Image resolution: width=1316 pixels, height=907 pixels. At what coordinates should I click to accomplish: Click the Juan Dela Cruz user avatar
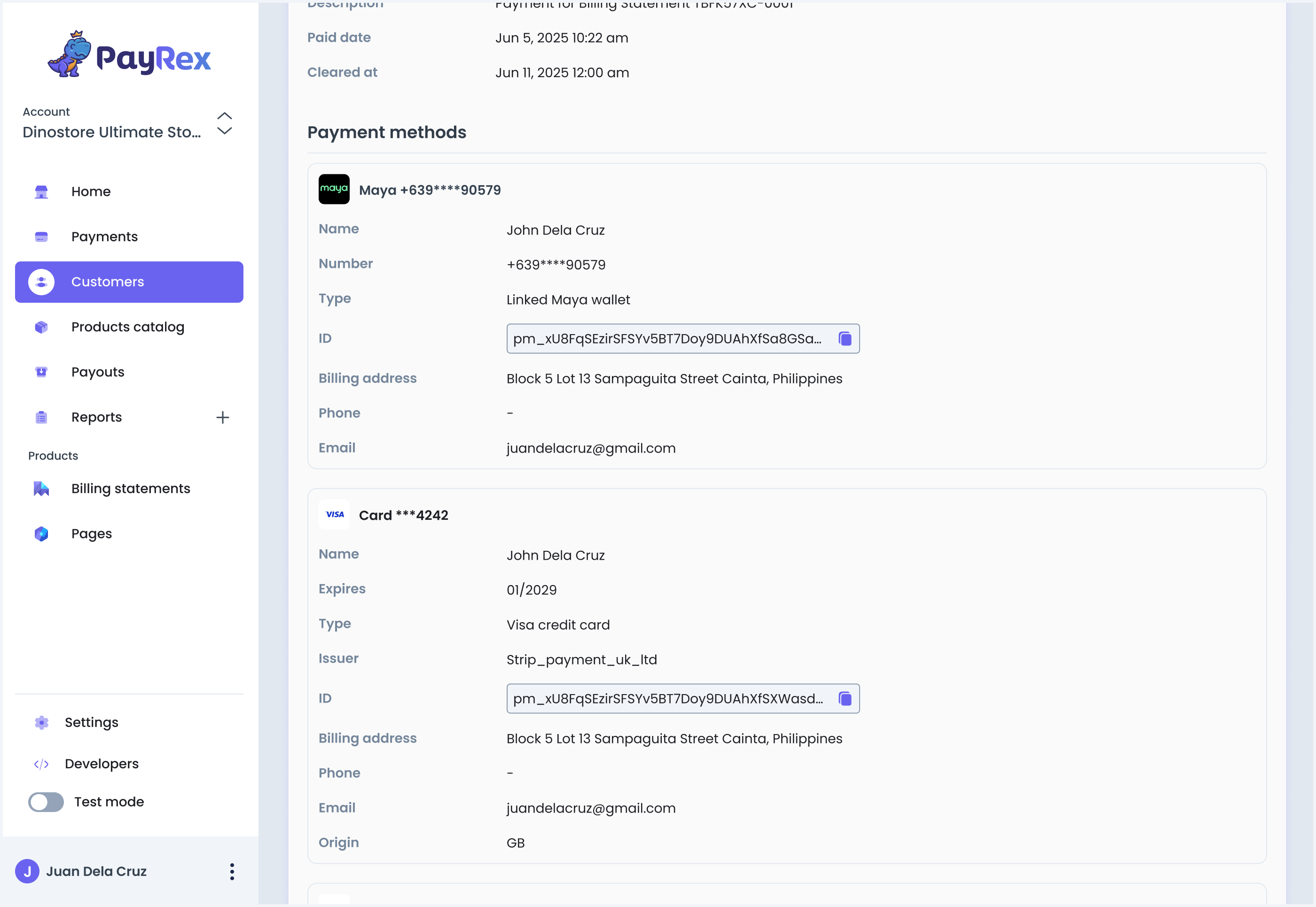(x=27, y=871)
